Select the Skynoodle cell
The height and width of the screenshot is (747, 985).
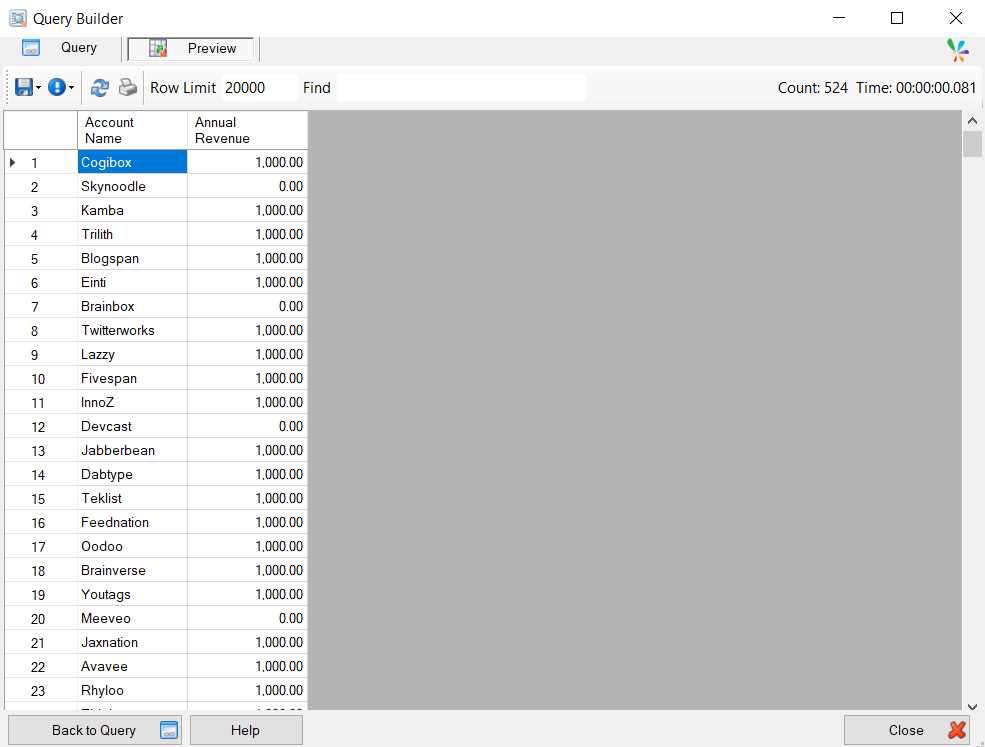(133, 186)
